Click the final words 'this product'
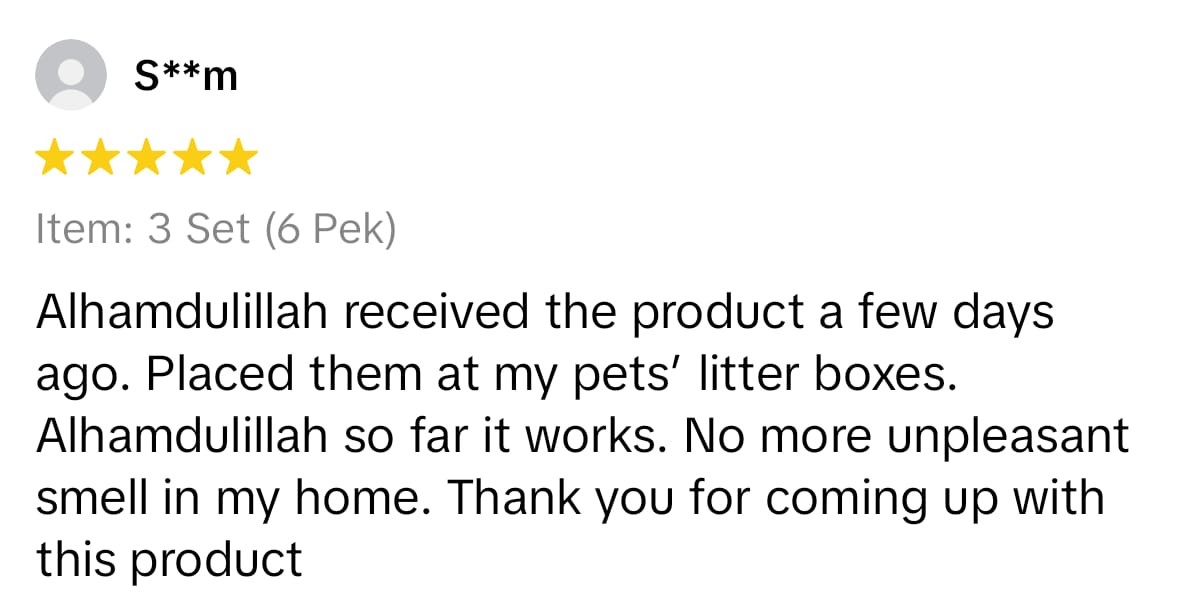This screenshot has width=1202, height=602. [x=169, y=561]
